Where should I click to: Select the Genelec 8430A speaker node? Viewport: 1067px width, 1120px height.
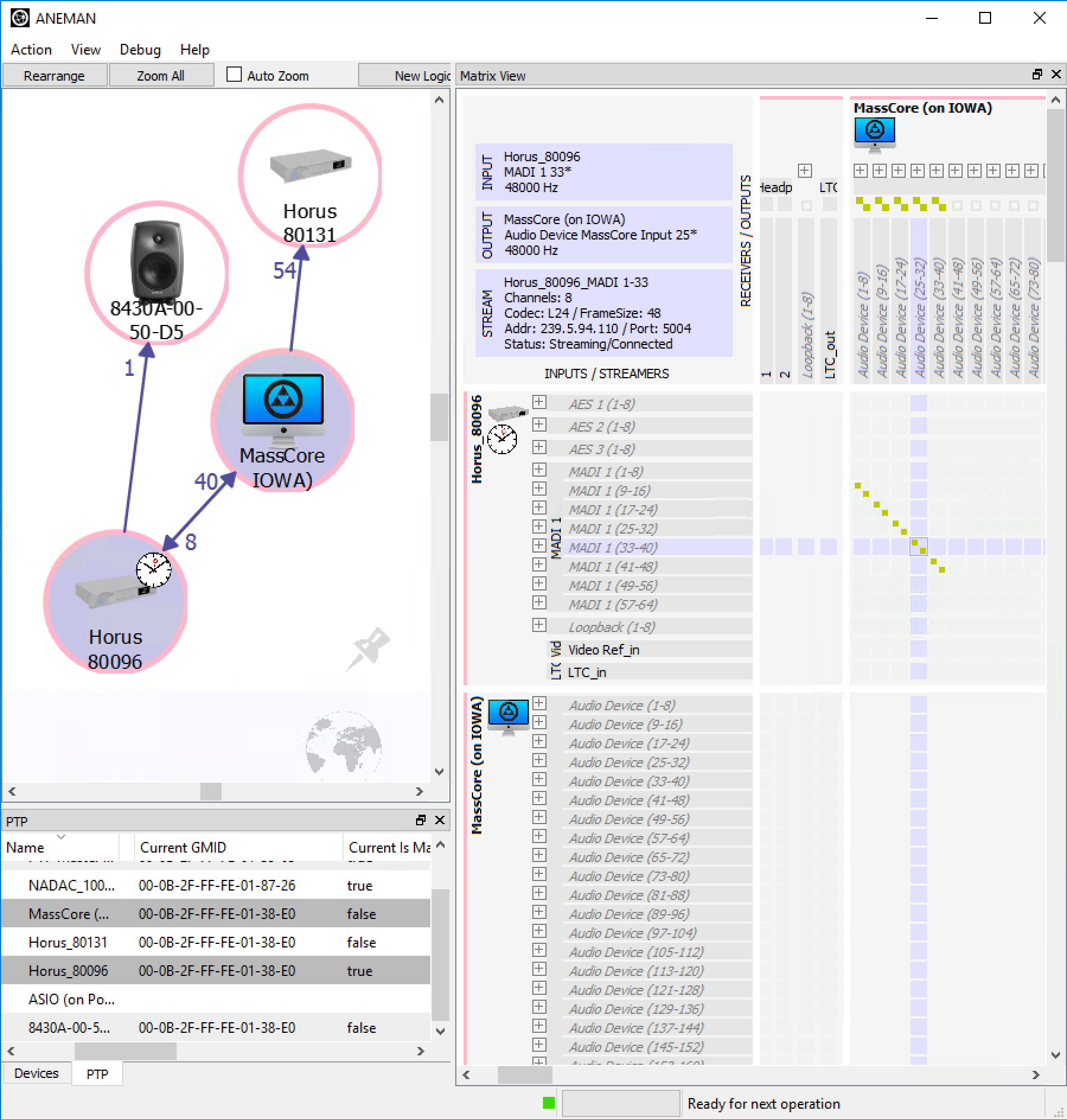(157, 273)
